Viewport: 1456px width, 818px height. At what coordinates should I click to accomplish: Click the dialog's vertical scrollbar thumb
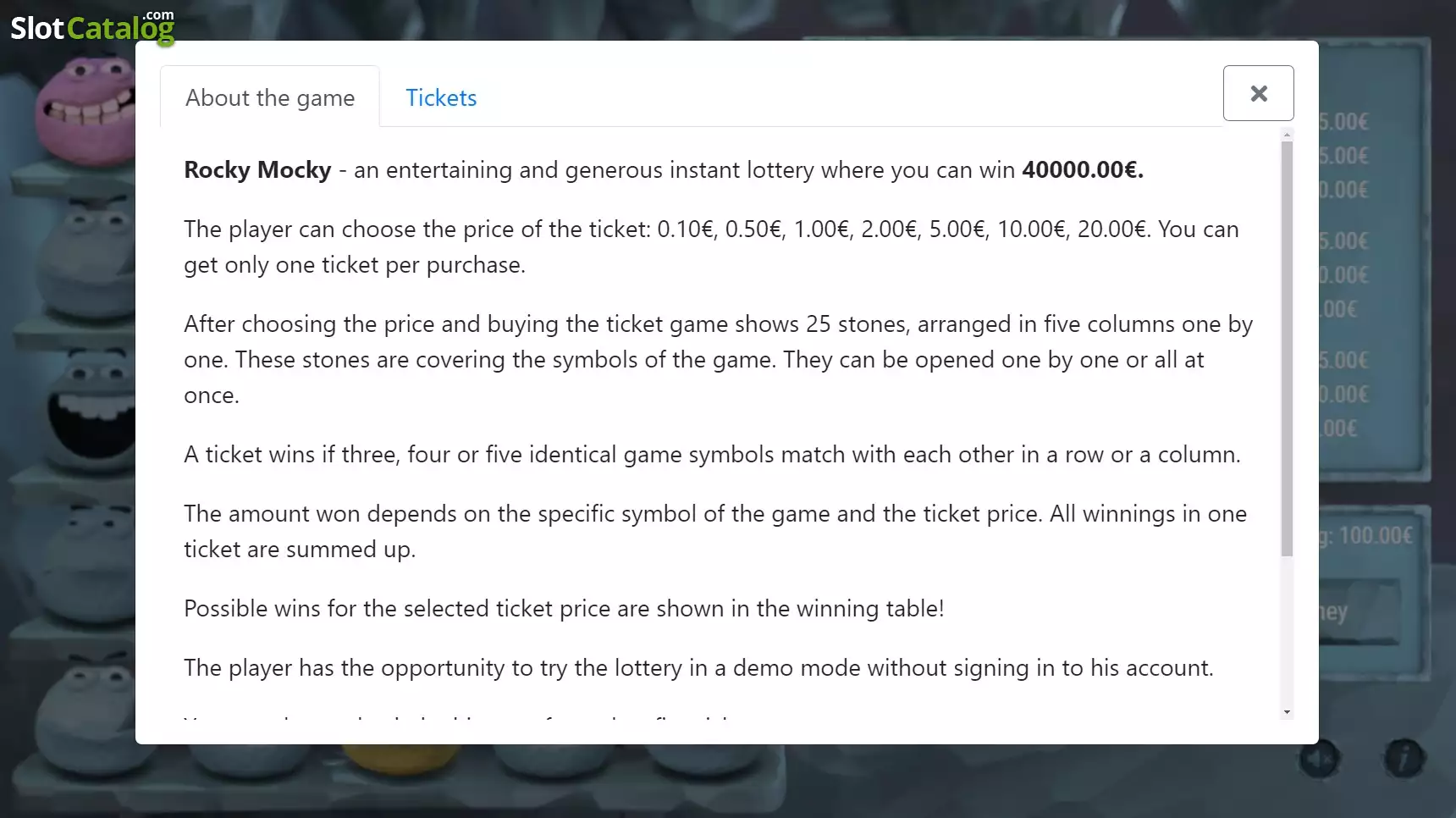(x=1287, y=349)
